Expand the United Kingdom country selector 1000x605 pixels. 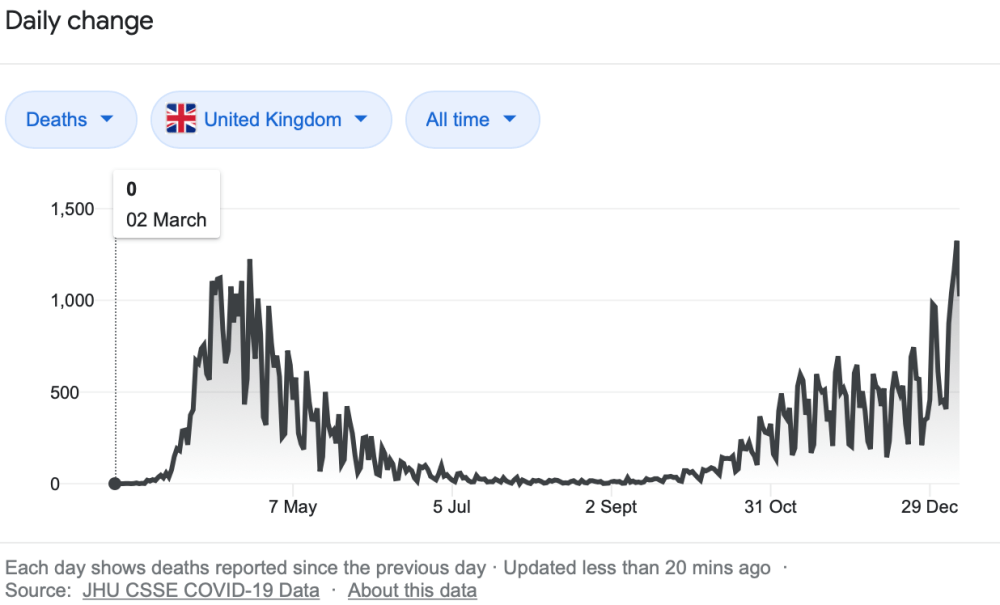point(271,120)
